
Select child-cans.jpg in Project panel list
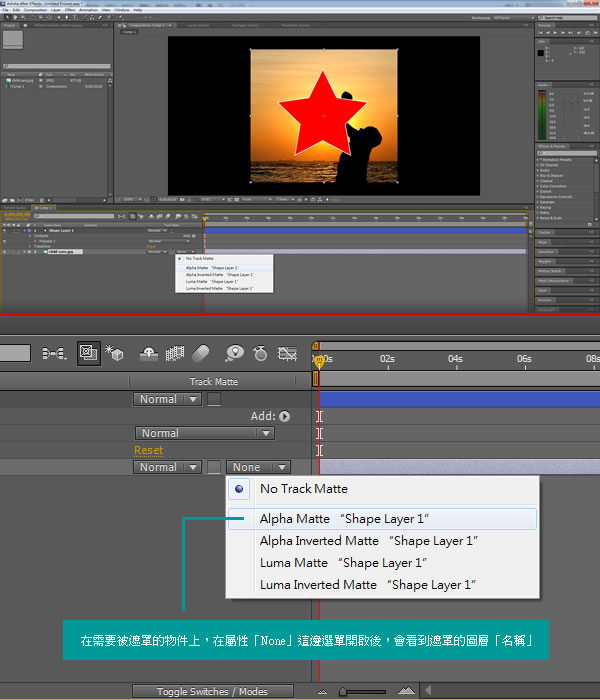pyautogui.click(x=22, y=81)
